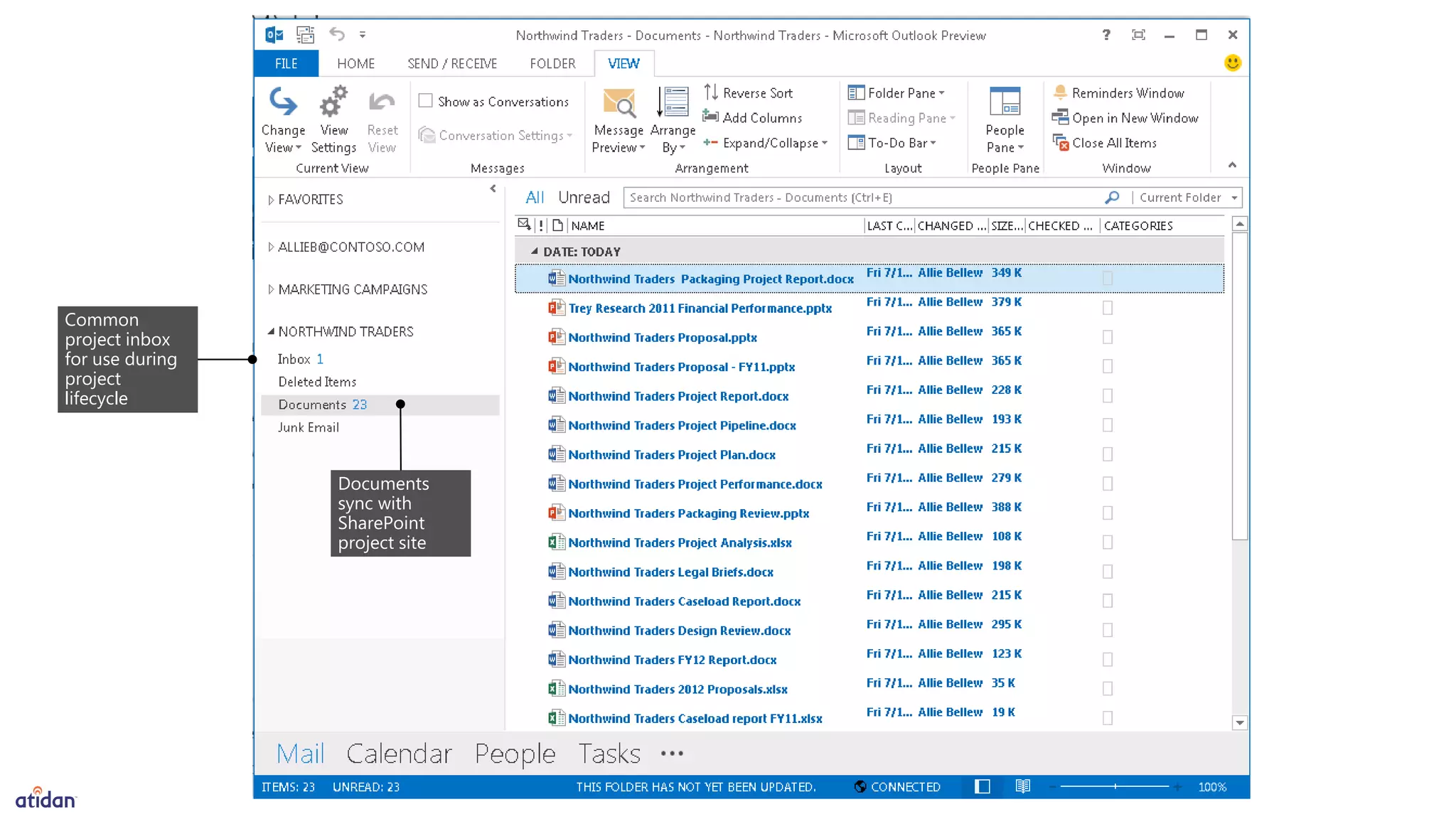Click Open in New Window
This screenshot has width=1456, height=819.
coord(1125,117)
